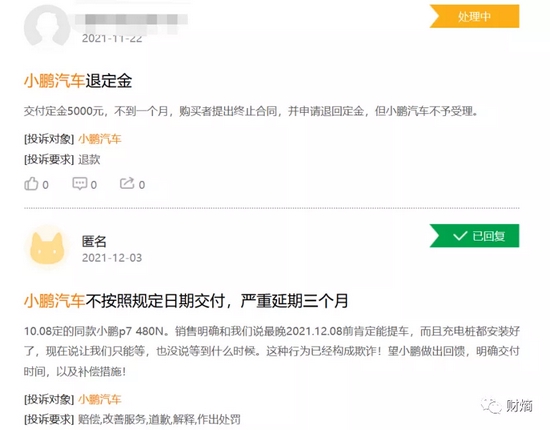The image size is (550, 430).
Task: Click the yellow cat avatar of 匿名
Action: click(47, 248)
